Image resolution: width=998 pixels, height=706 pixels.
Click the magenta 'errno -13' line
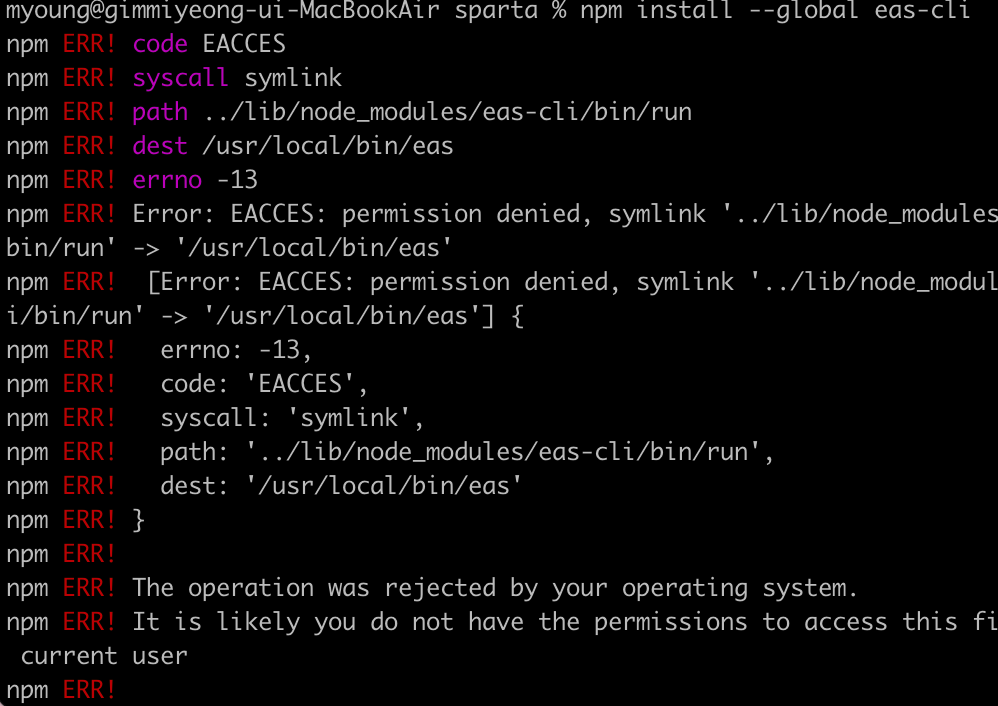pyautogui.click(x=132, y=180)
